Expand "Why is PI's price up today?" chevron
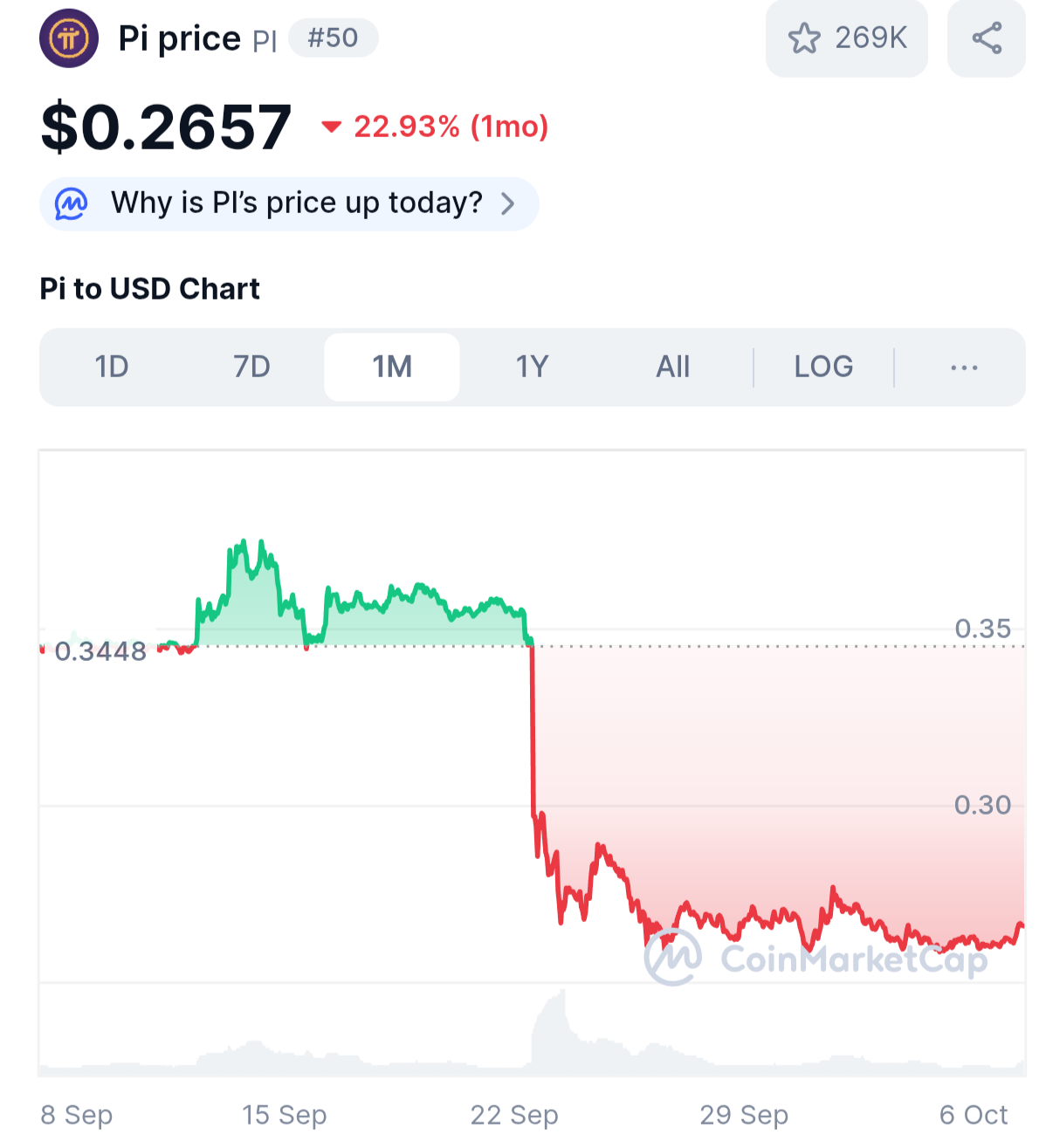This screenshot has width=1046, height=1148. [x=508, y=203]
